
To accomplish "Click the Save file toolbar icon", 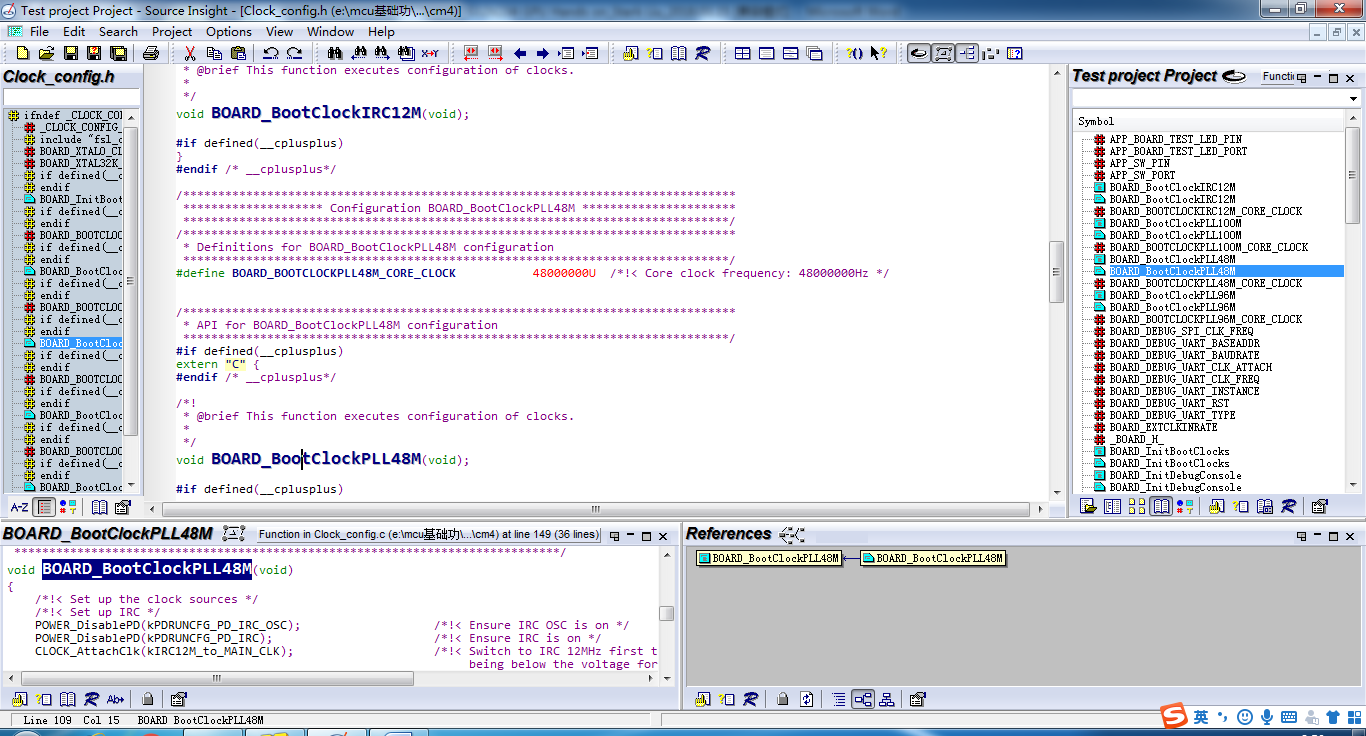I will (71, 53).
